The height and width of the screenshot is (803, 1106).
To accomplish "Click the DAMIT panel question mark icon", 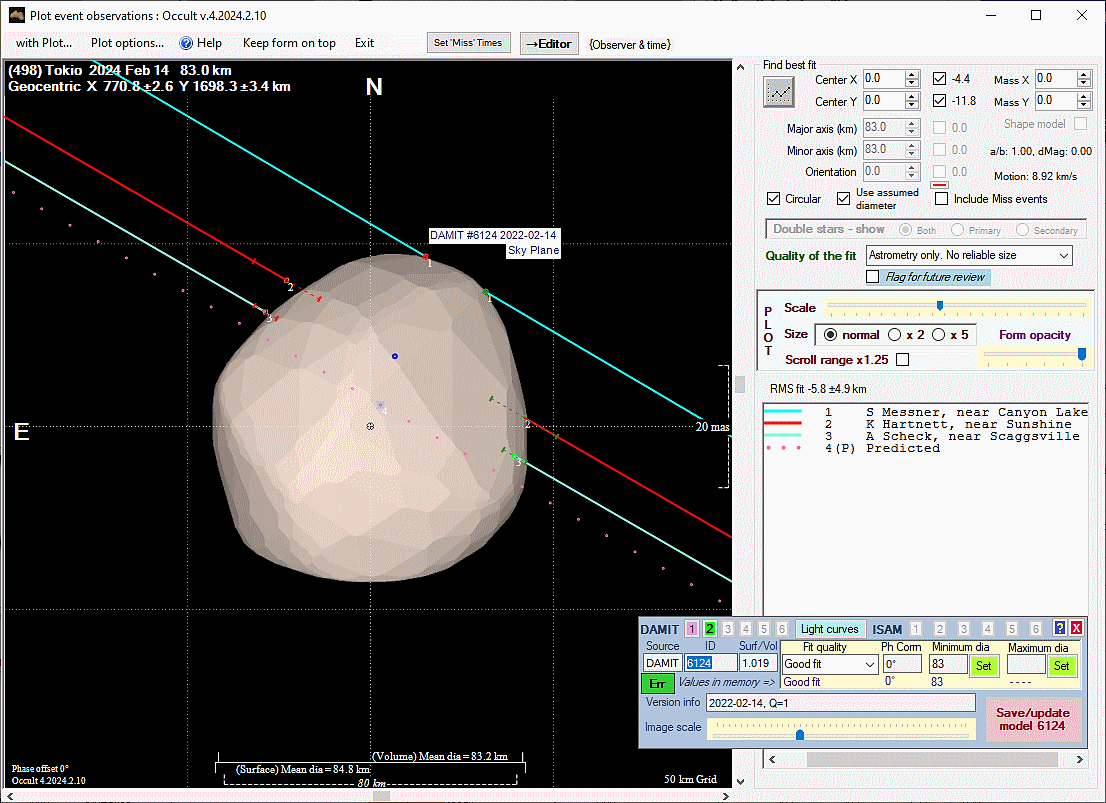I will coord(1060,628).
